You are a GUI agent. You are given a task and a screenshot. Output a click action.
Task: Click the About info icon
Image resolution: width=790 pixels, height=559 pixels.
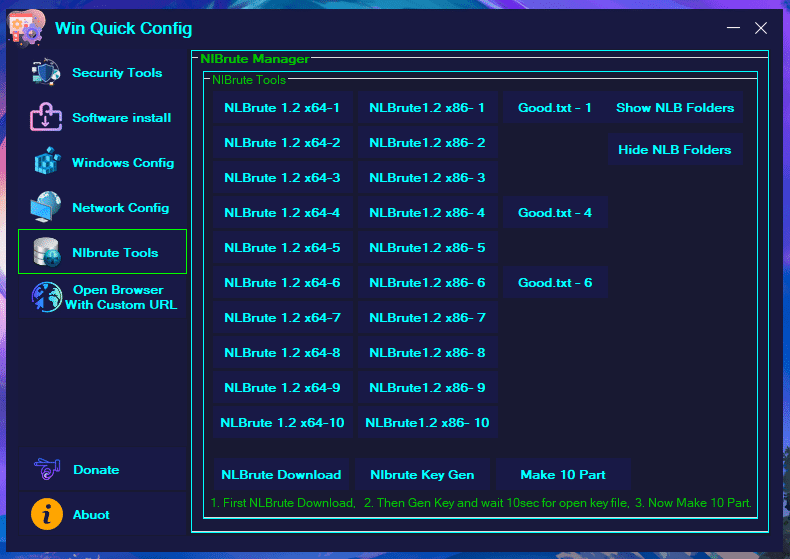click(x=47, y=514)
